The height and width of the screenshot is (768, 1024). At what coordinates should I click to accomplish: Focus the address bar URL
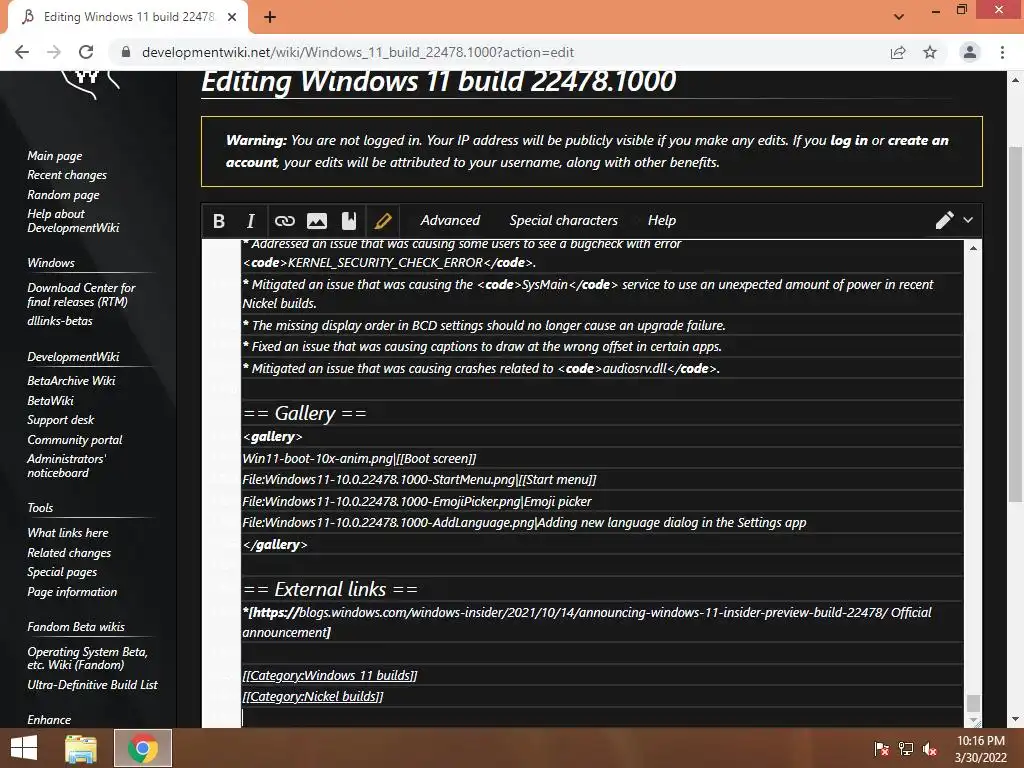357,52
